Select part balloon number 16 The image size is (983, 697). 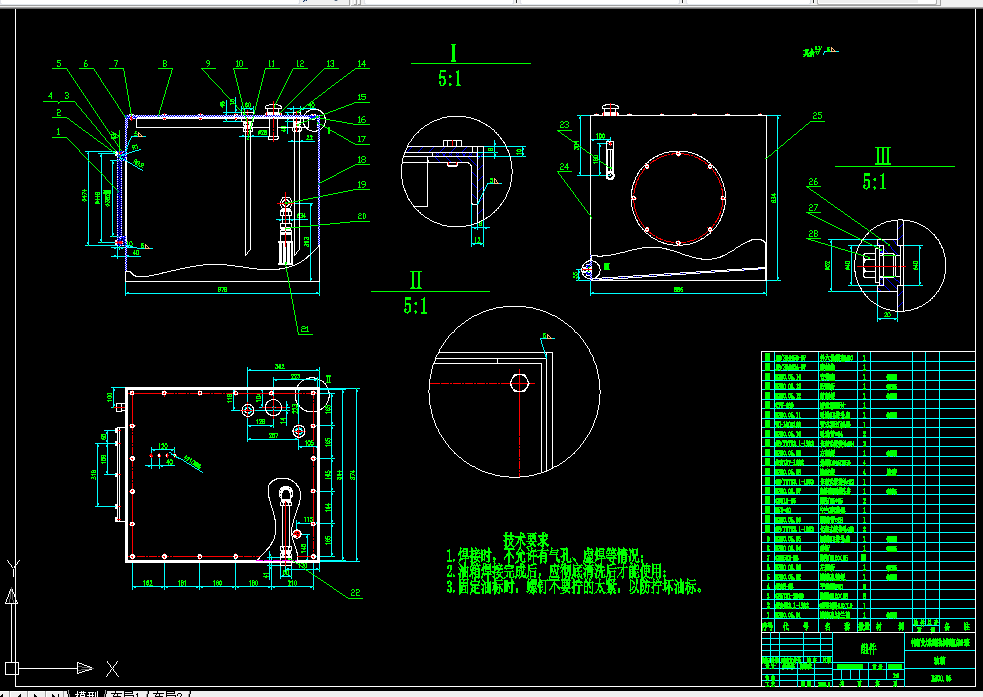coord(362,120)
